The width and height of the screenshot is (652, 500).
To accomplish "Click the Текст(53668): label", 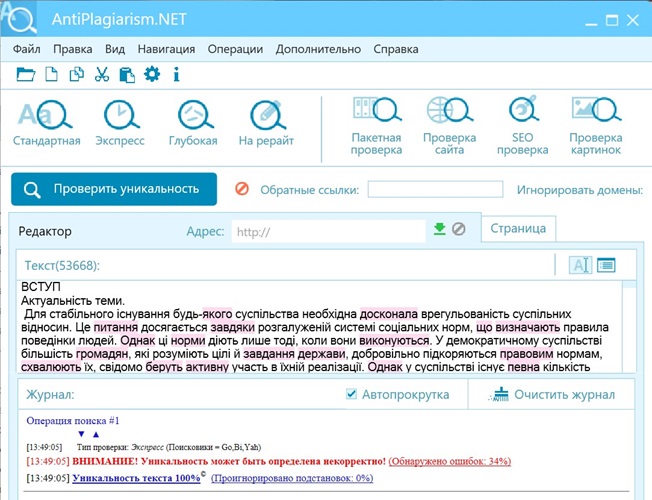I will (62, 265).
